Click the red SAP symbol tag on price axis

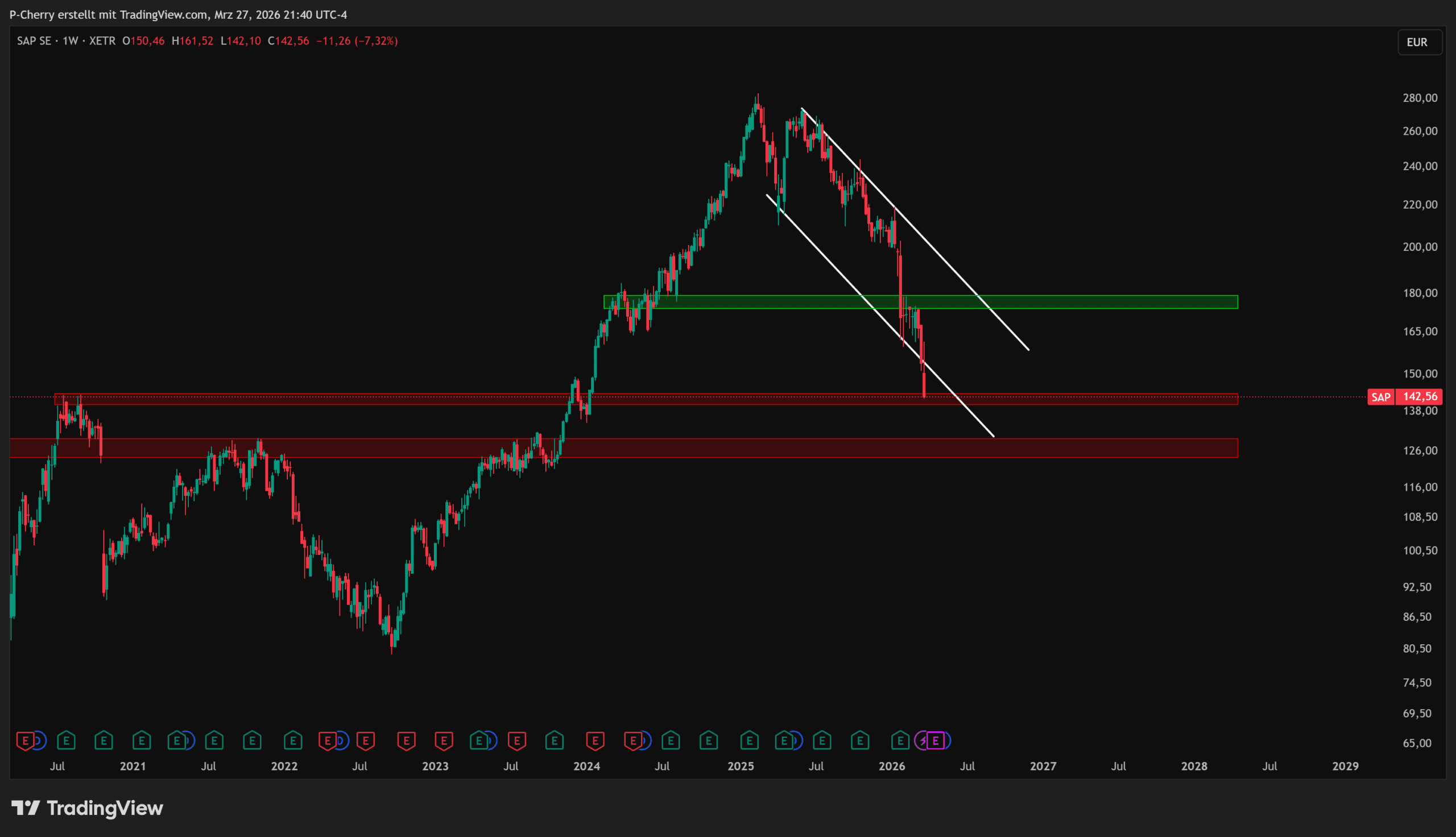(1380, 397)
